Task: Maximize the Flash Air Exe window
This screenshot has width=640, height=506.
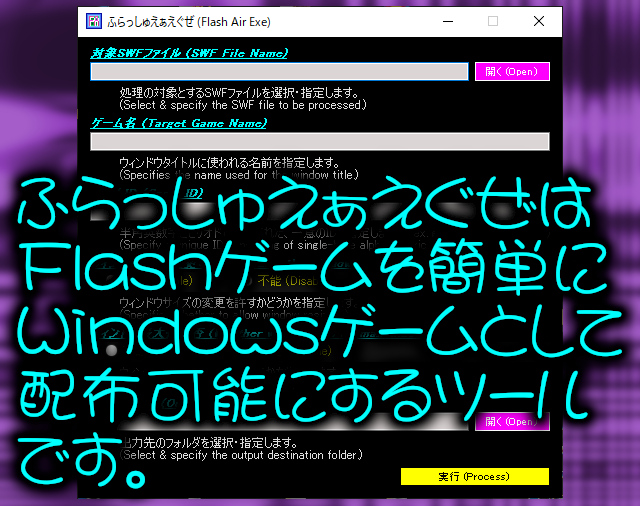Action: point(493,21)
